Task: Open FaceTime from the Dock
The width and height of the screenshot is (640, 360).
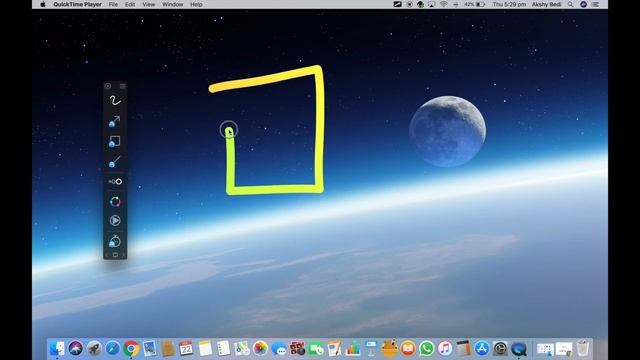Action: (x=316, y=349)
